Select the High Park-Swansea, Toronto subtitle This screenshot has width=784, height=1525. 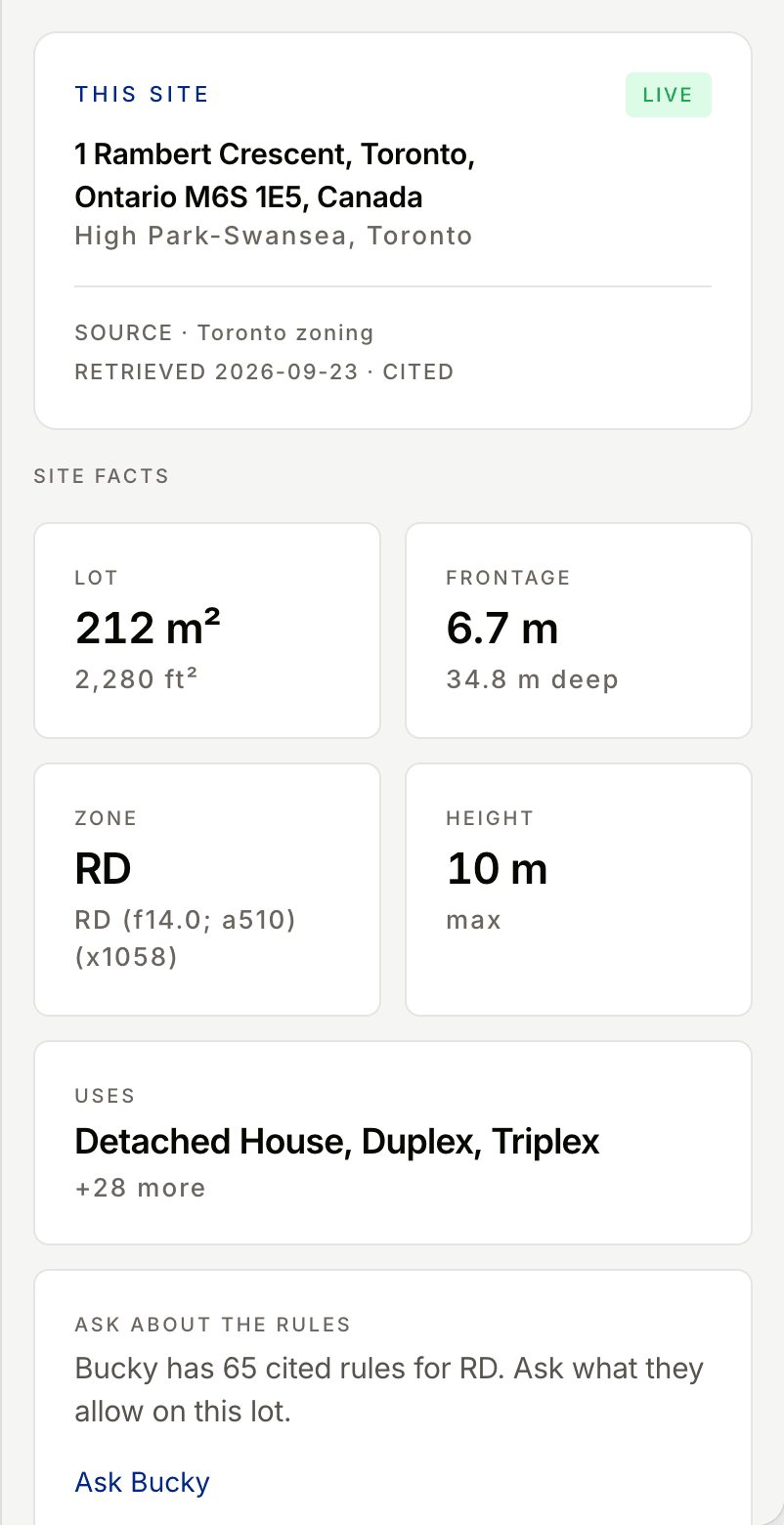click(x=274, y=236)
